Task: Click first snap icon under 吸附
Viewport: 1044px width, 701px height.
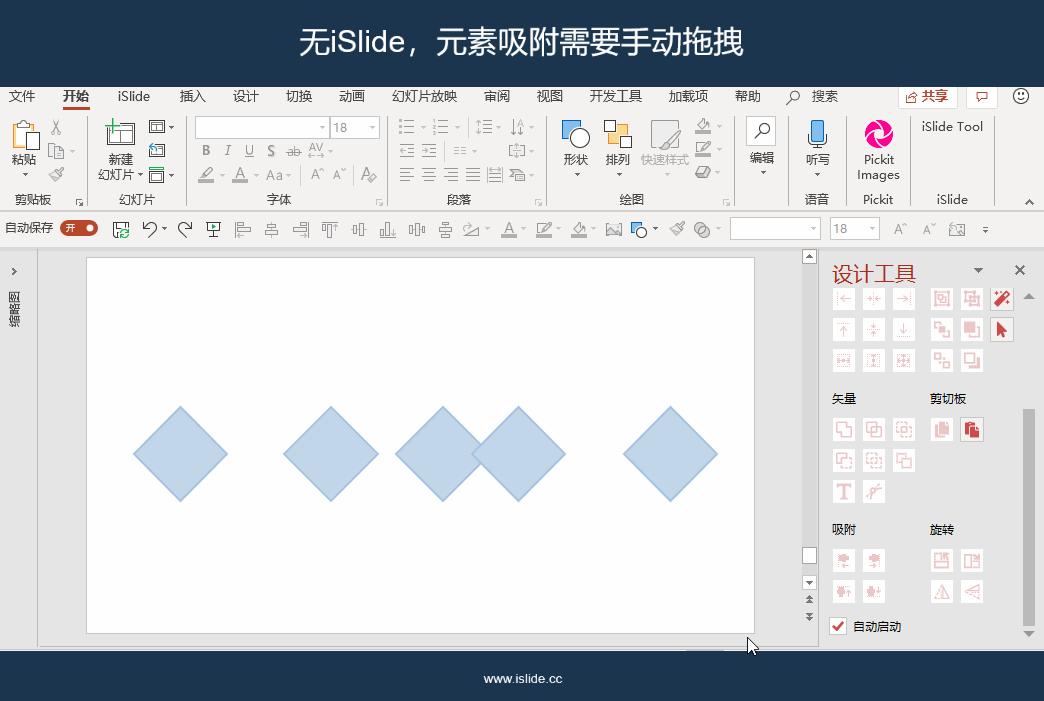Action: [x=844, y=561]
